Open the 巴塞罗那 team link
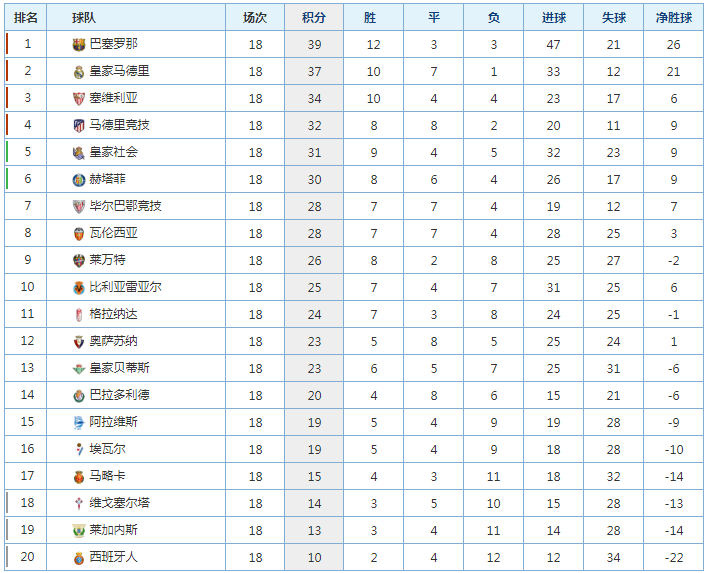Screen dimensions: 709x573 pyautogui.click(x=113, y=44)
